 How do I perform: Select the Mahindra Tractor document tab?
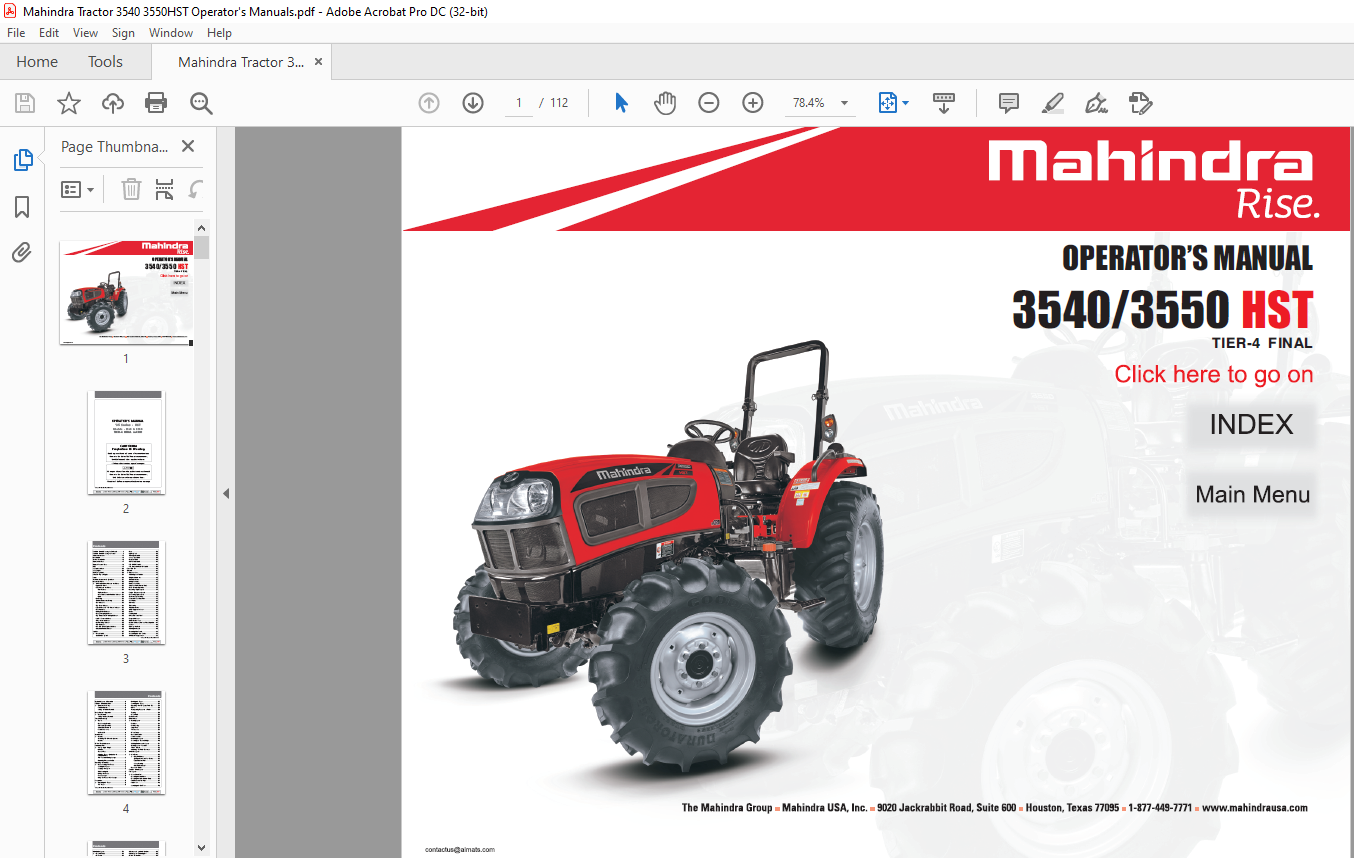(241, 62)
